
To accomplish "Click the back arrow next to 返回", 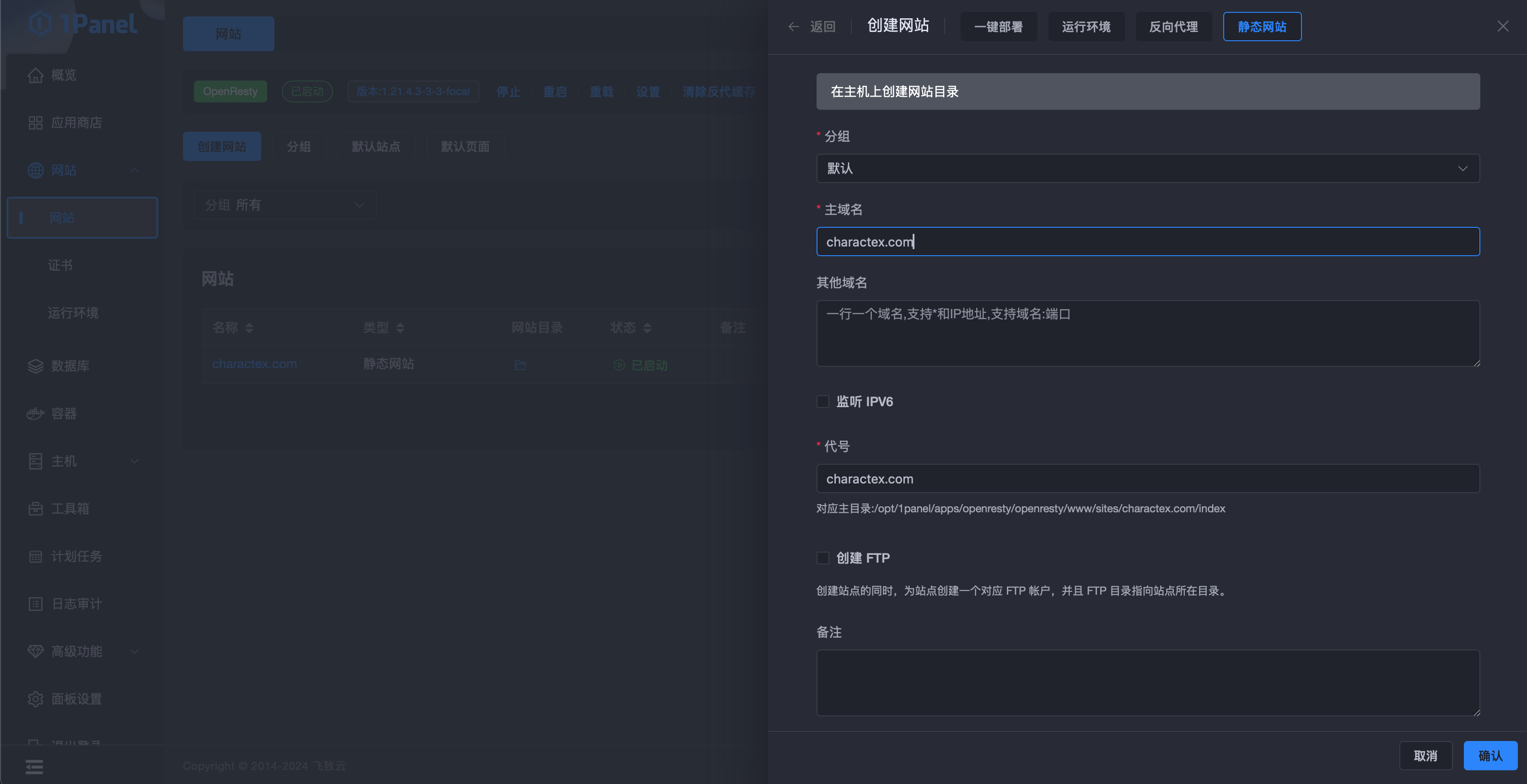I will [794, 27].
